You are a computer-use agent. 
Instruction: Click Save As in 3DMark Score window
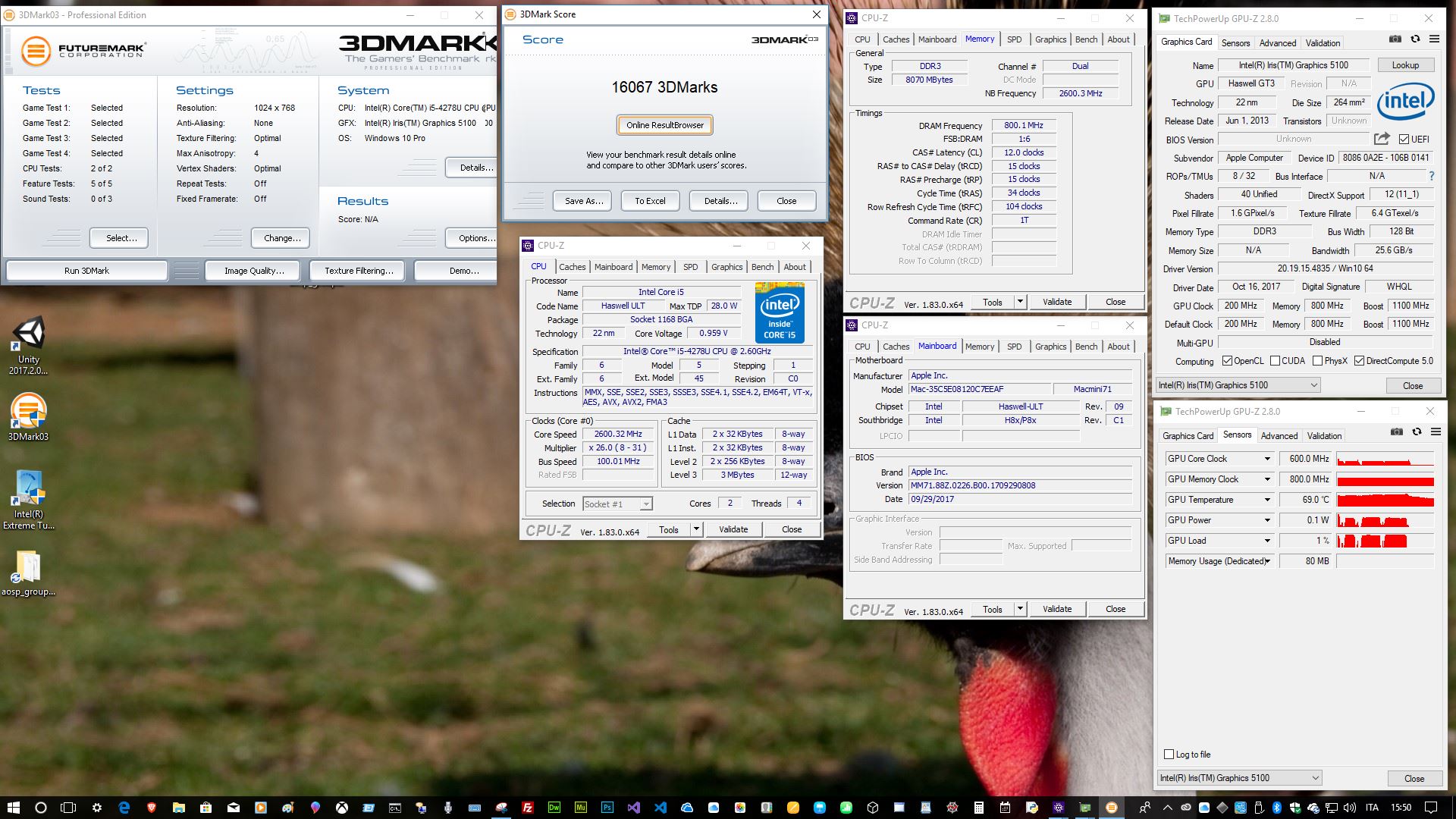(x=583, y=201)
